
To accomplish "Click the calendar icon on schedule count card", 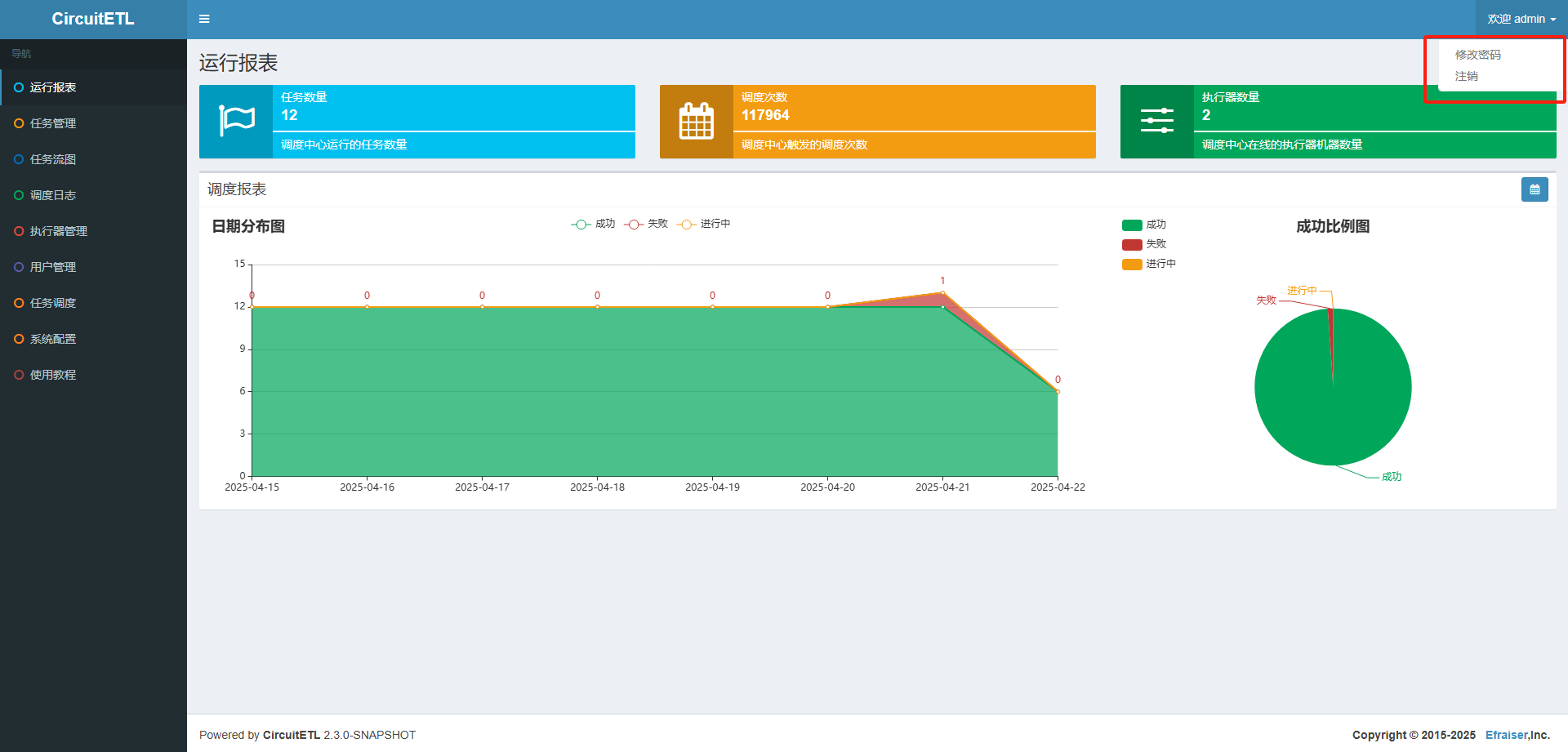I will coord(696,122).
